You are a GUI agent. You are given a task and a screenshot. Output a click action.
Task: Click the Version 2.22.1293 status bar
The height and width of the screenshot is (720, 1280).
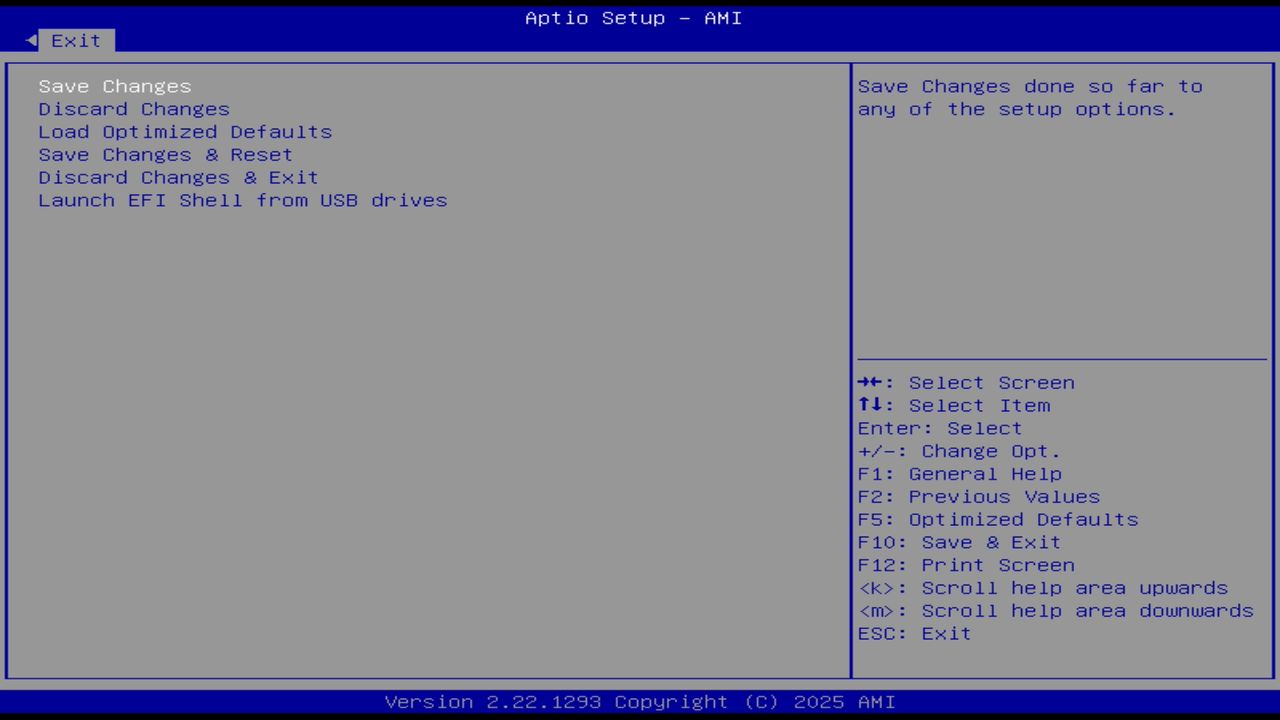640,701
